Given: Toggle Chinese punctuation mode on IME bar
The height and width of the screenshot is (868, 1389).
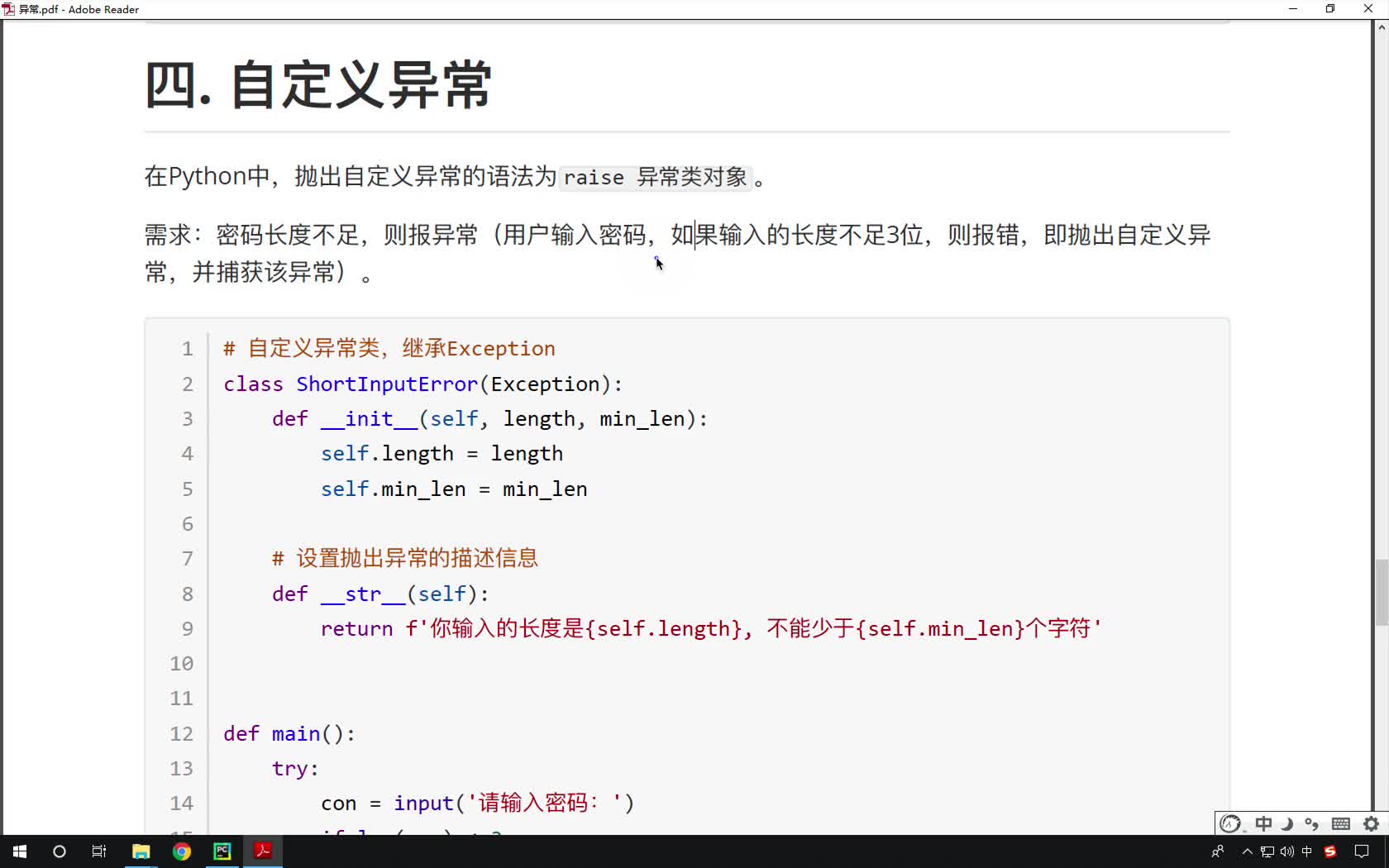Looking at the screenshot, I should pyautogui.click(x=1311, y=823).
